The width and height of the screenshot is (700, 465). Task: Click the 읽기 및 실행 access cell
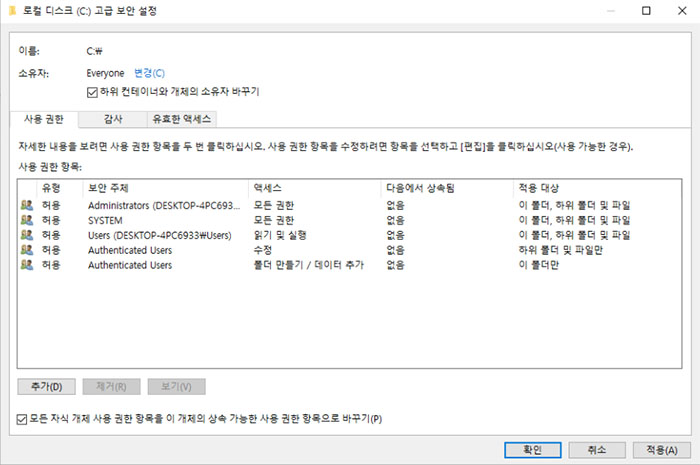tap(279, 235)
